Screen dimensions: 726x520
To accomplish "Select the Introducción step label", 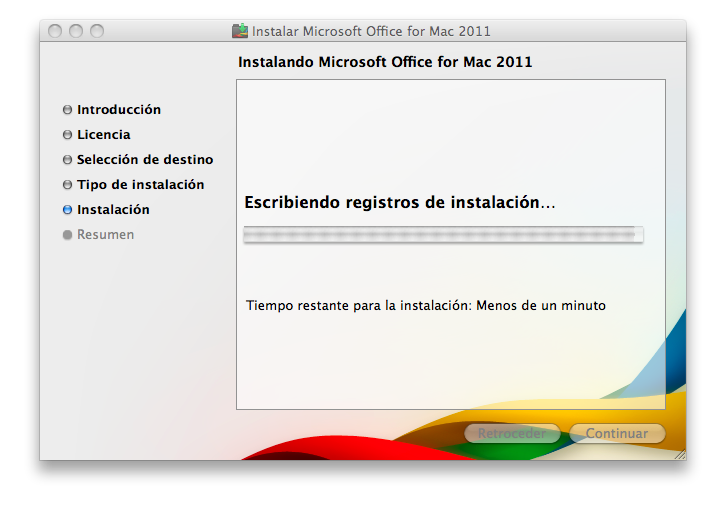I will [x=119, y=110].
